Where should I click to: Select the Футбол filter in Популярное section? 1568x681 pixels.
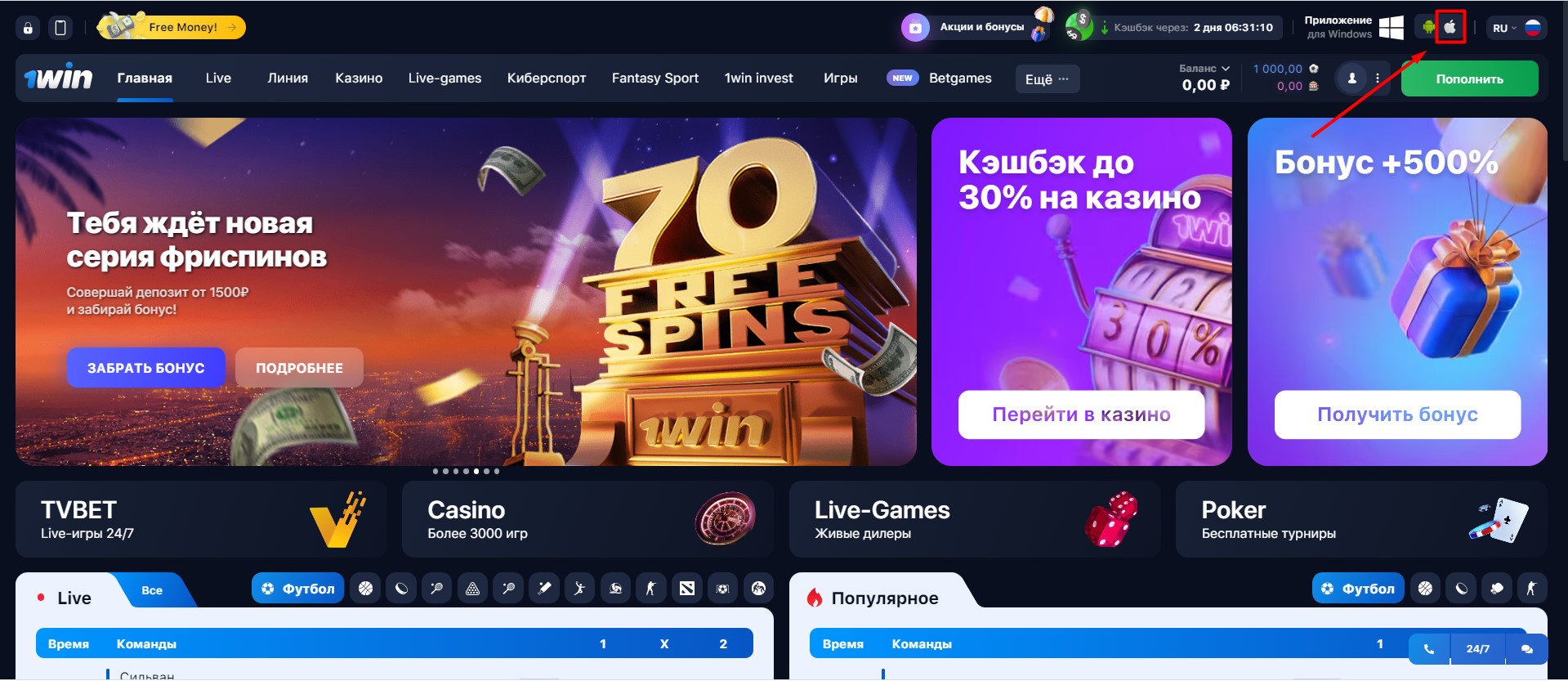1358,589
